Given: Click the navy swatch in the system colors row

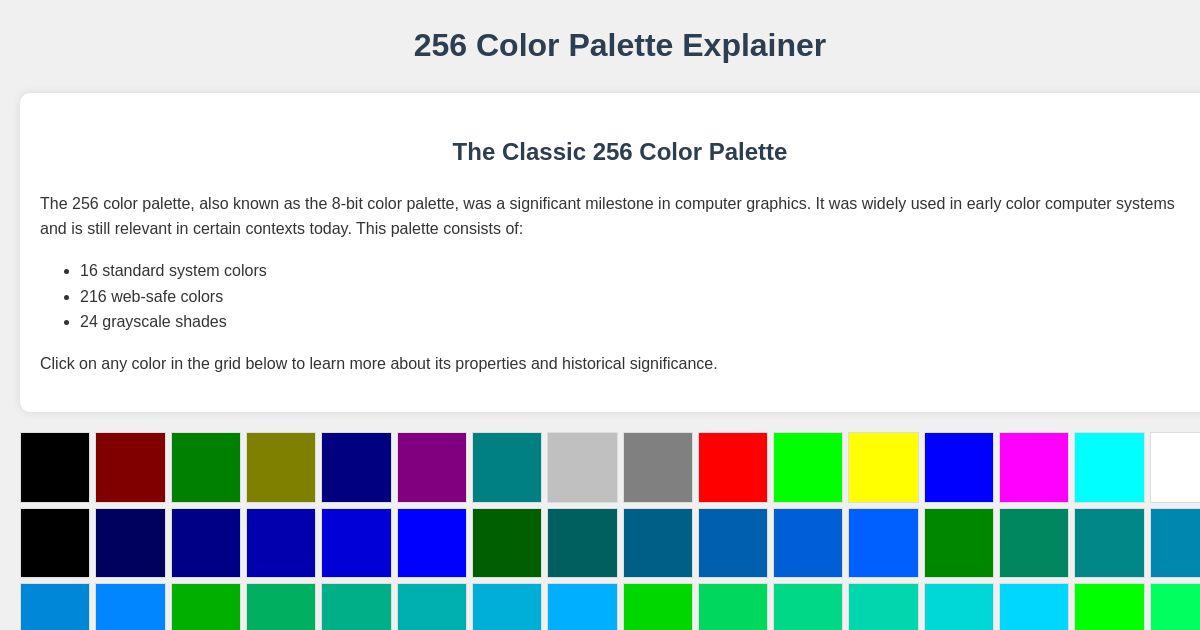Looking at the screenshot, I should 356,467.
